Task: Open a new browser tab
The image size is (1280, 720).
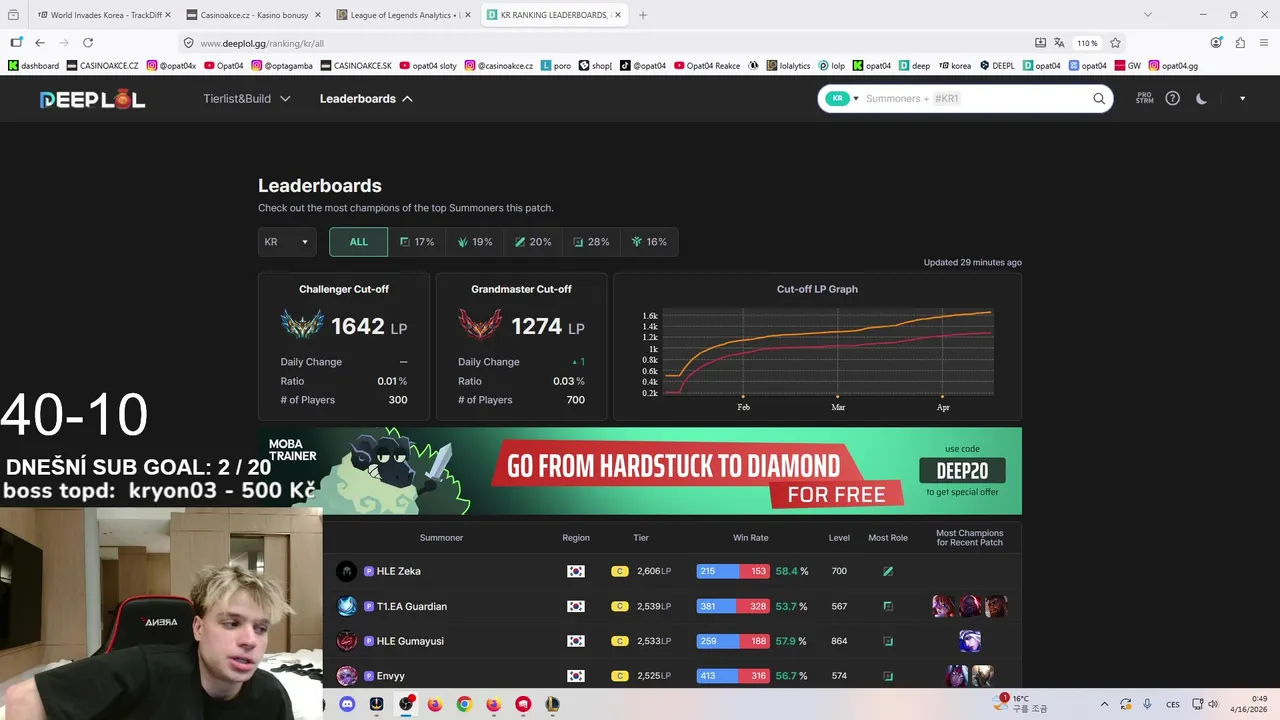Action: (x=643, y=15)
